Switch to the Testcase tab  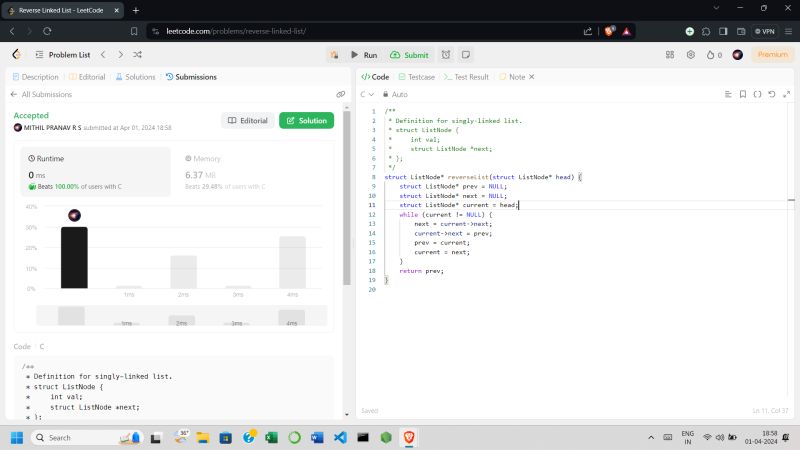416,77
